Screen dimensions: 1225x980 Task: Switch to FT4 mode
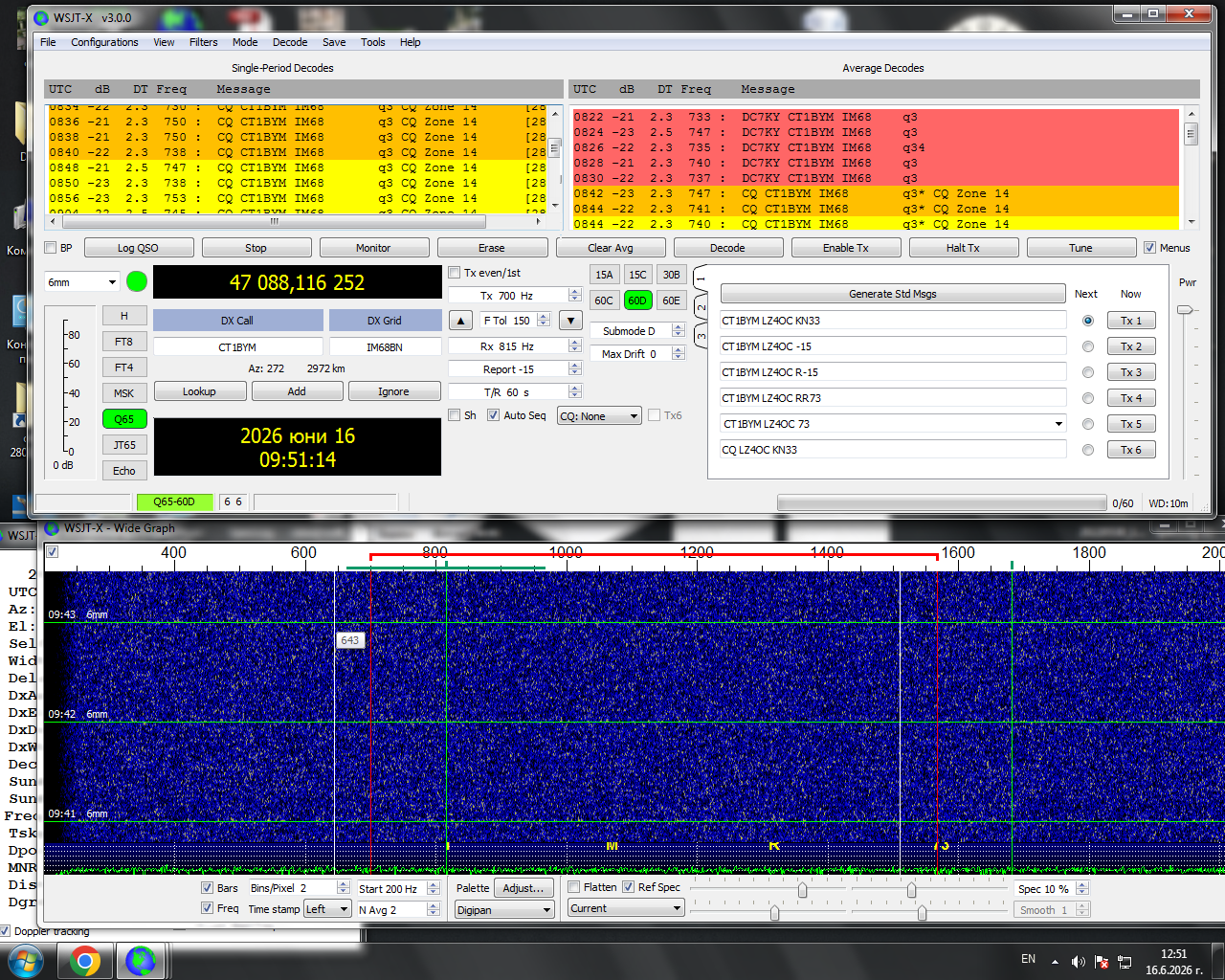point(124,367)
